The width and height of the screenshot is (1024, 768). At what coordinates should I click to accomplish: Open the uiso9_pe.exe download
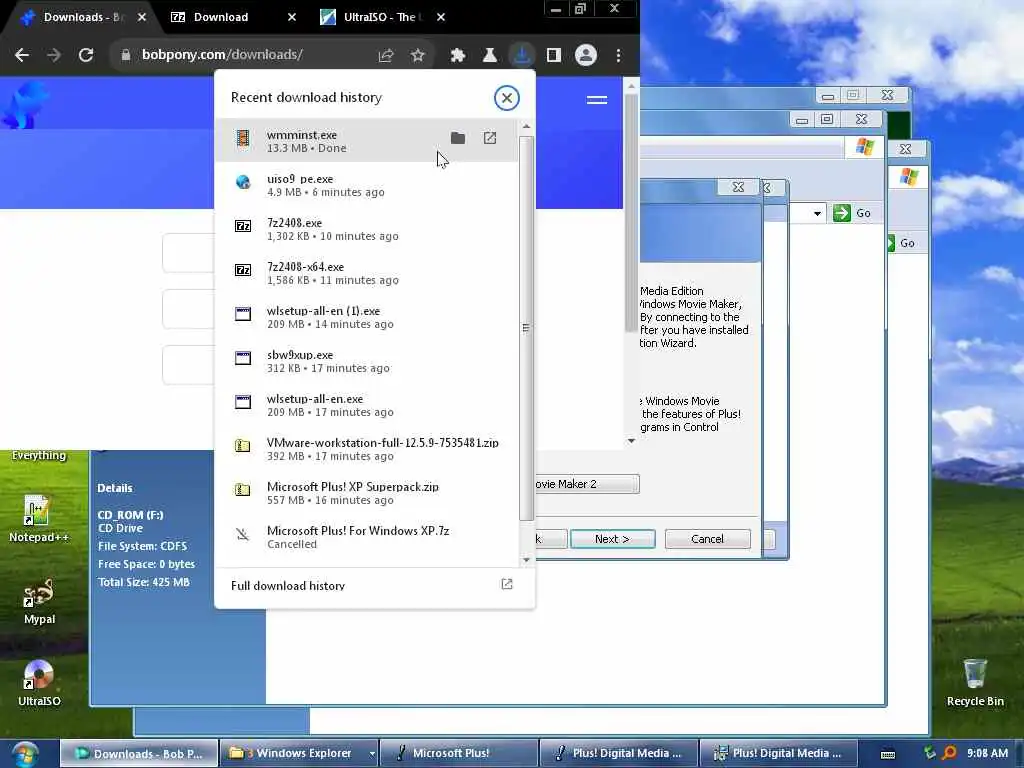pos(367,185)
